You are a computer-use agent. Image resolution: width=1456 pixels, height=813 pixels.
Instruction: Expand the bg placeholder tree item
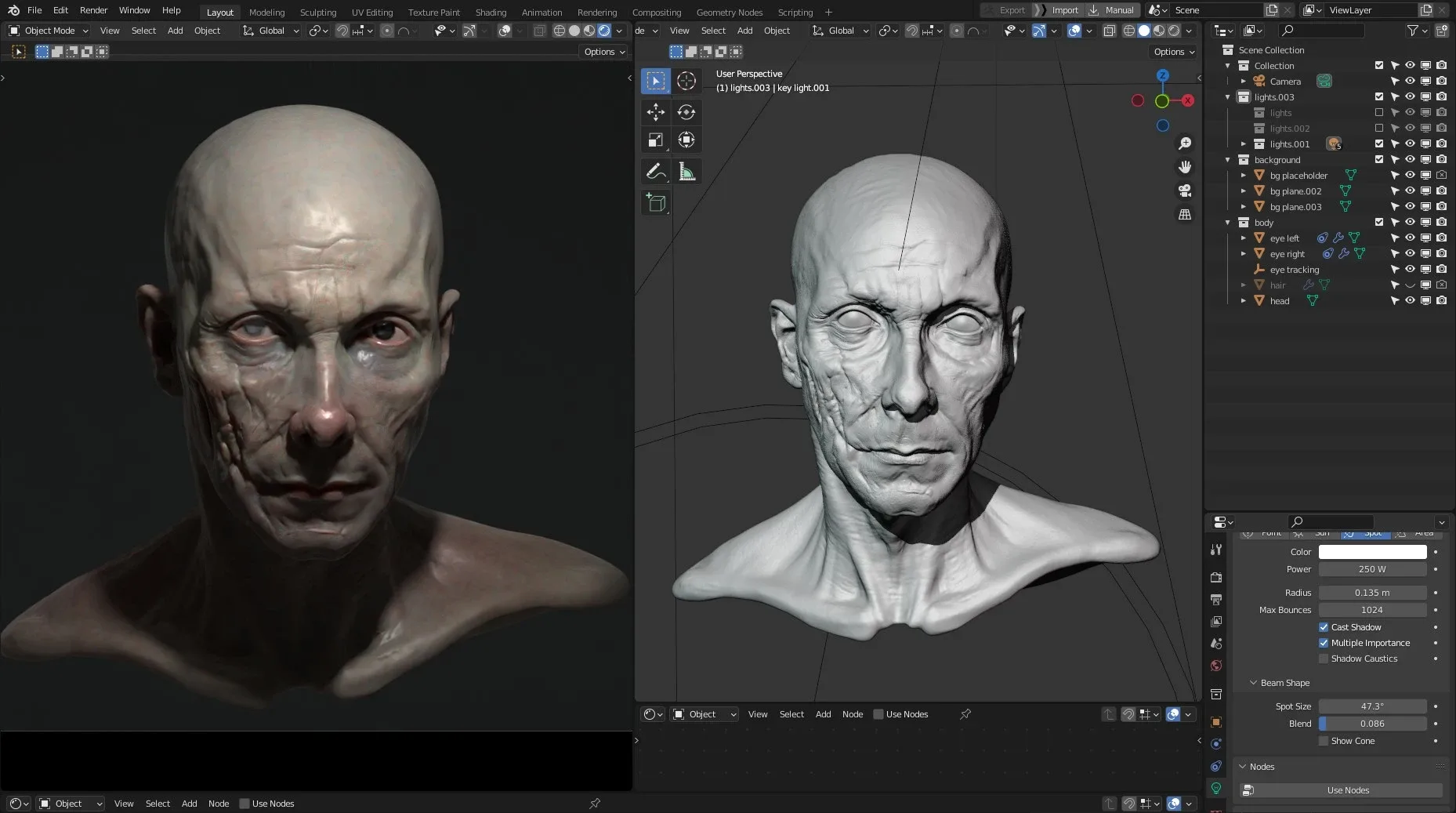(1243, 176)
